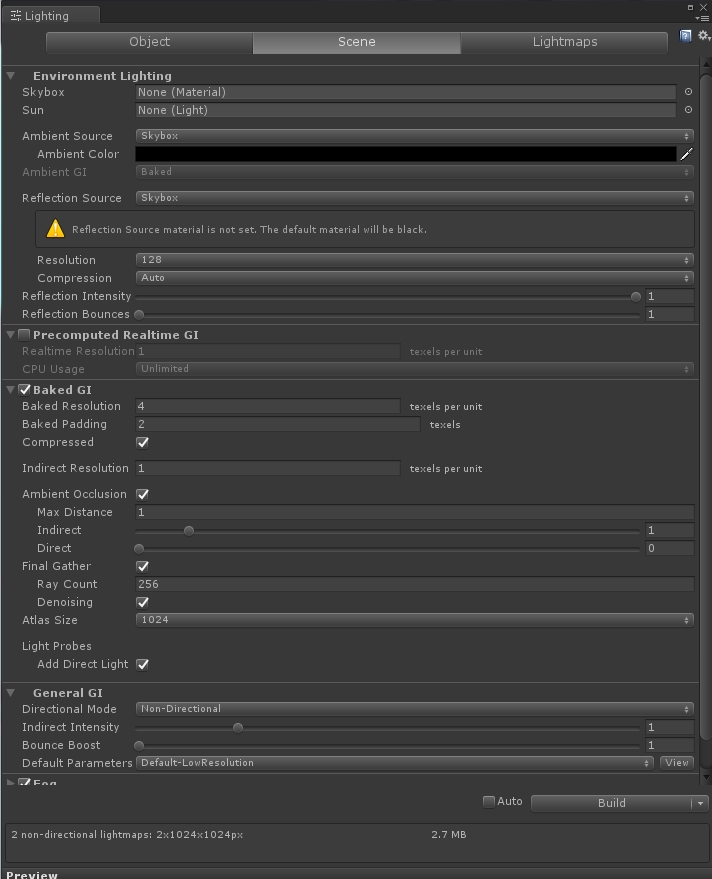Click the Build button
This screenshot has width=712, height=879.
click(611, 803)
